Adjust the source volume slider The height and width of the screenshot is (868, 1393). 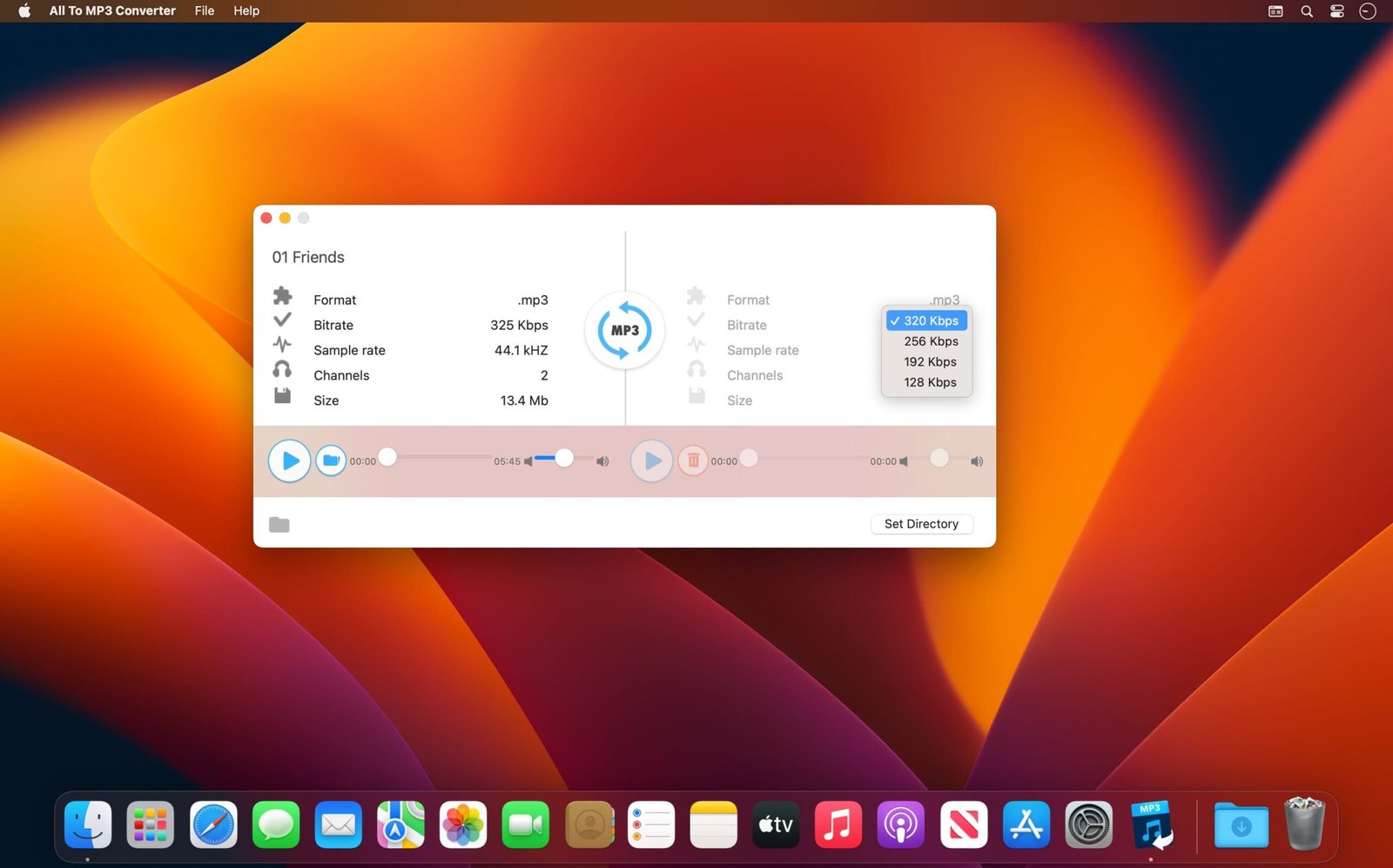pos(564,458)
